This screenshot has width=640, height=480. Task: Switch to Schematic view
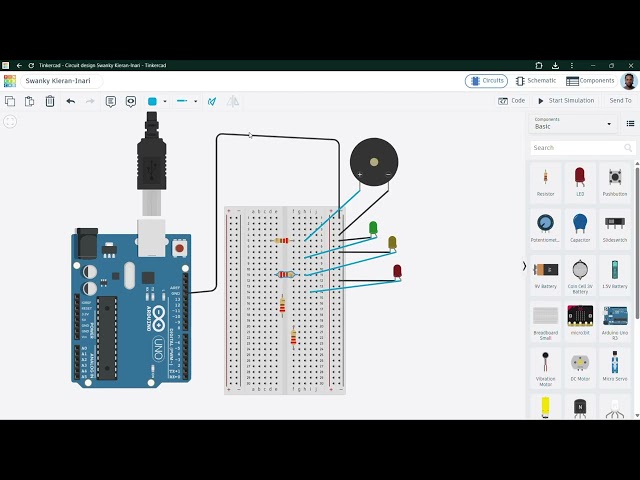536,81
